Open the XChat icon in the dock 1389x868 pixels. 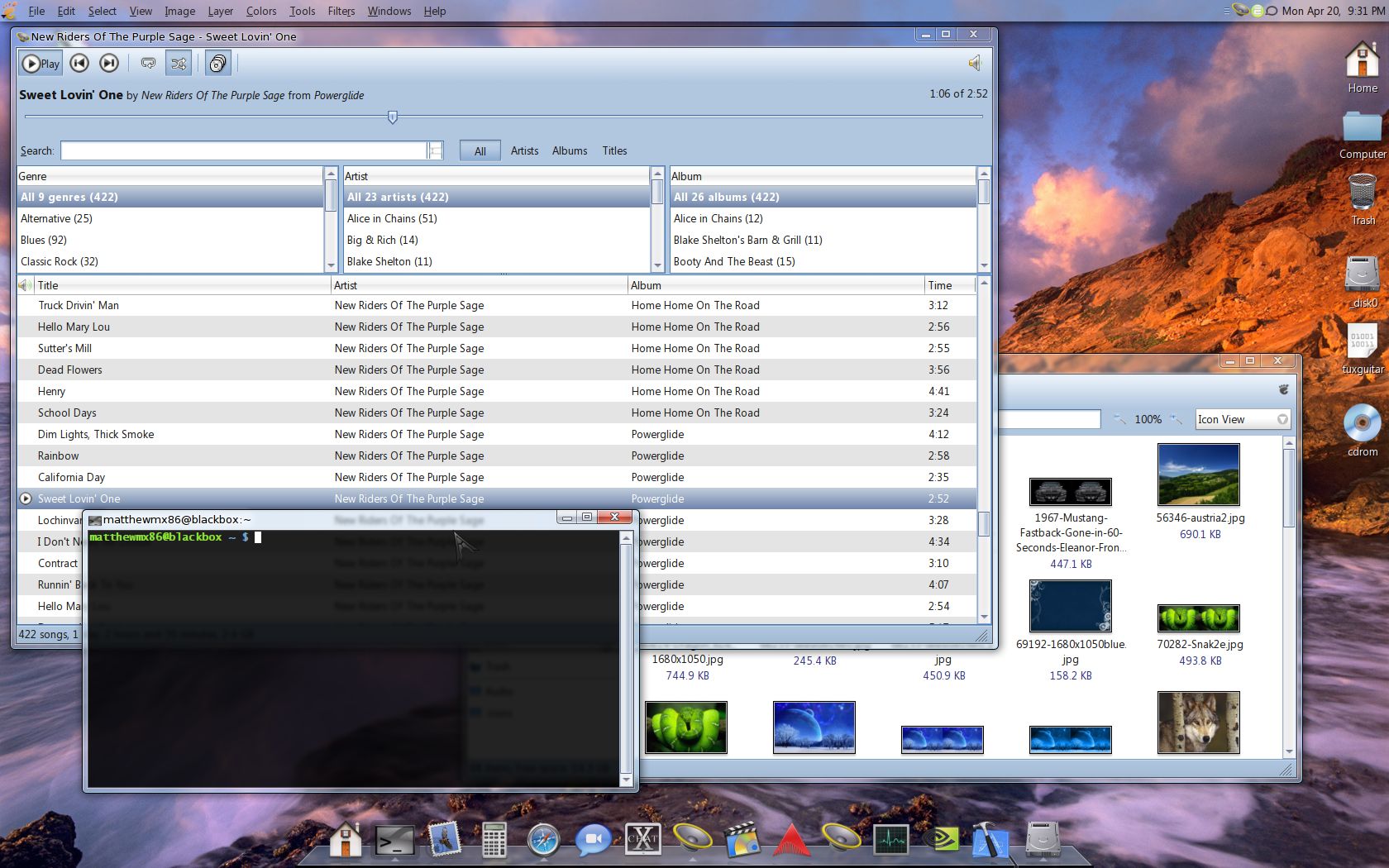coord(642,841)
